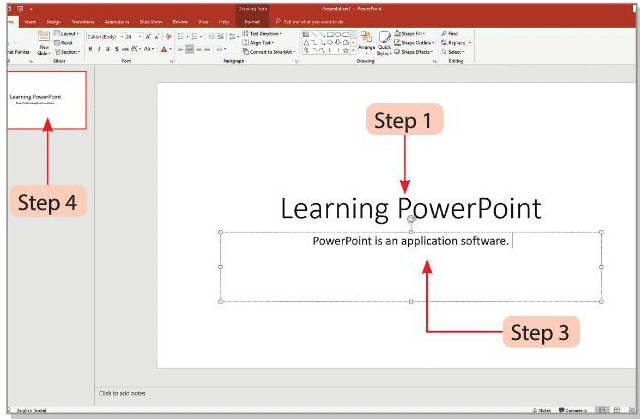The width and height of the screenshot is (640, 419).
Task: Open the Shape Outline options
Action: click(x=414, y=43)
